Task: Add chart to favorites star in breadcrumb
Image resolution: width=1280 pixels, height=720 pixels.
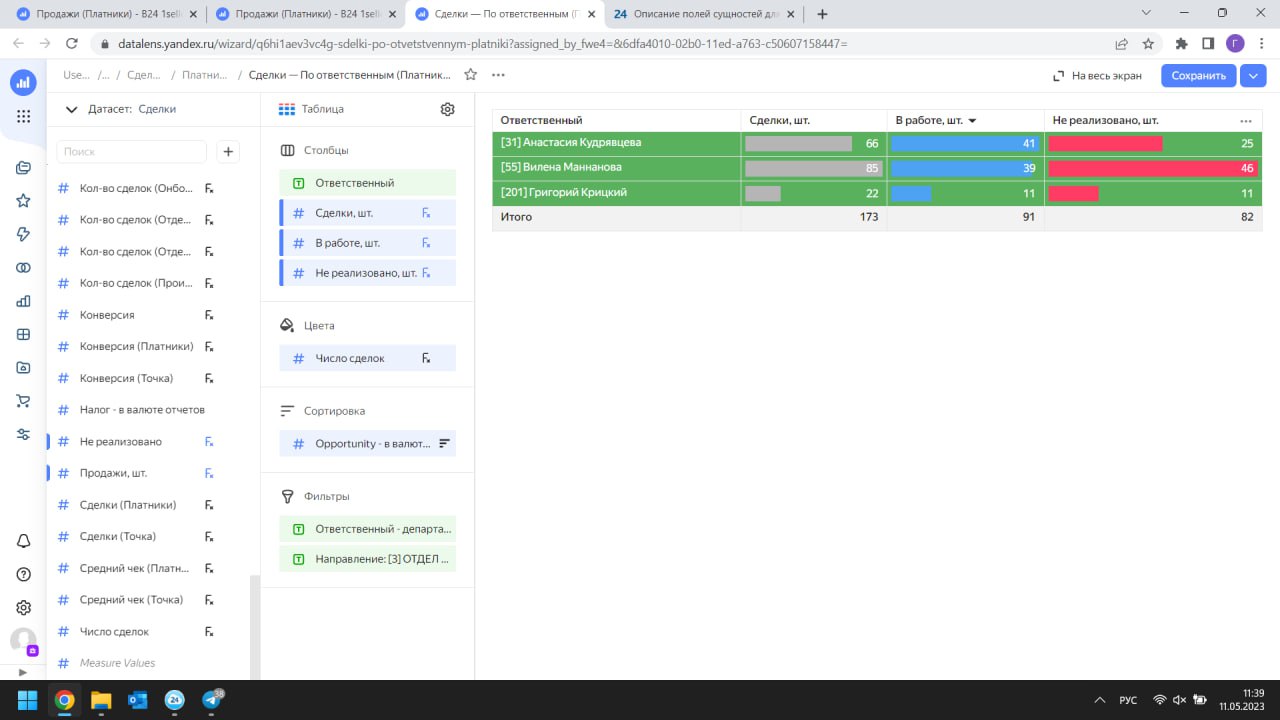Action: click(470, 75)
